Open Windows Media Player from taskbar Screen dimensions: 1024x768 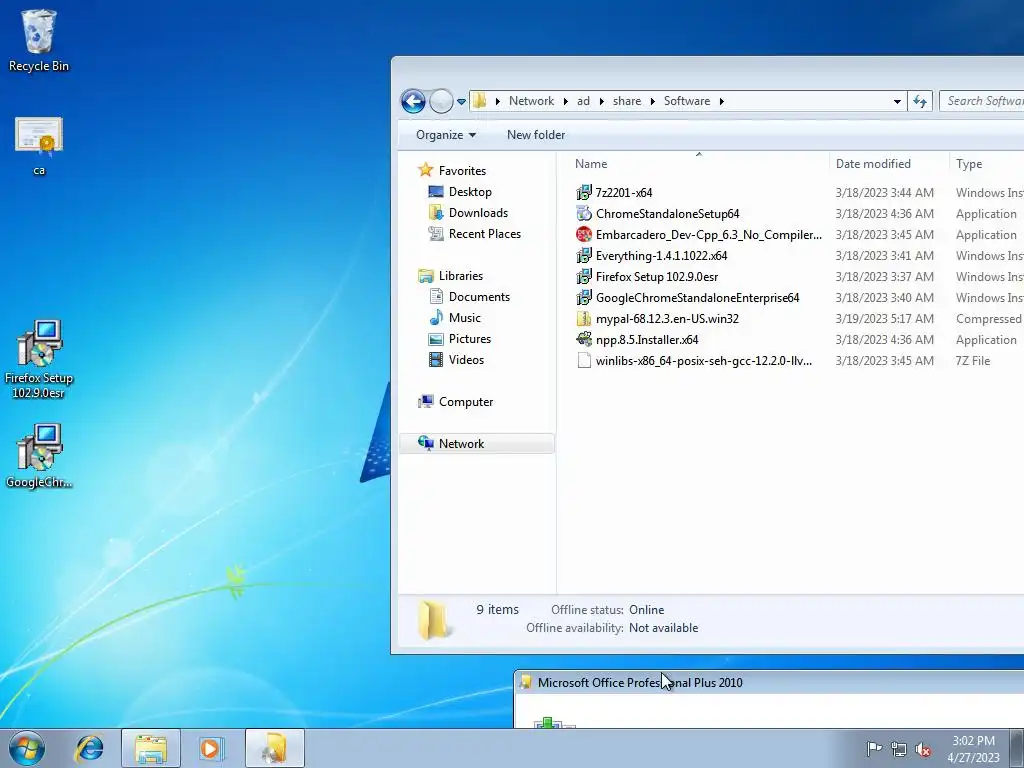pyautogui.click(x=211, y=748)
